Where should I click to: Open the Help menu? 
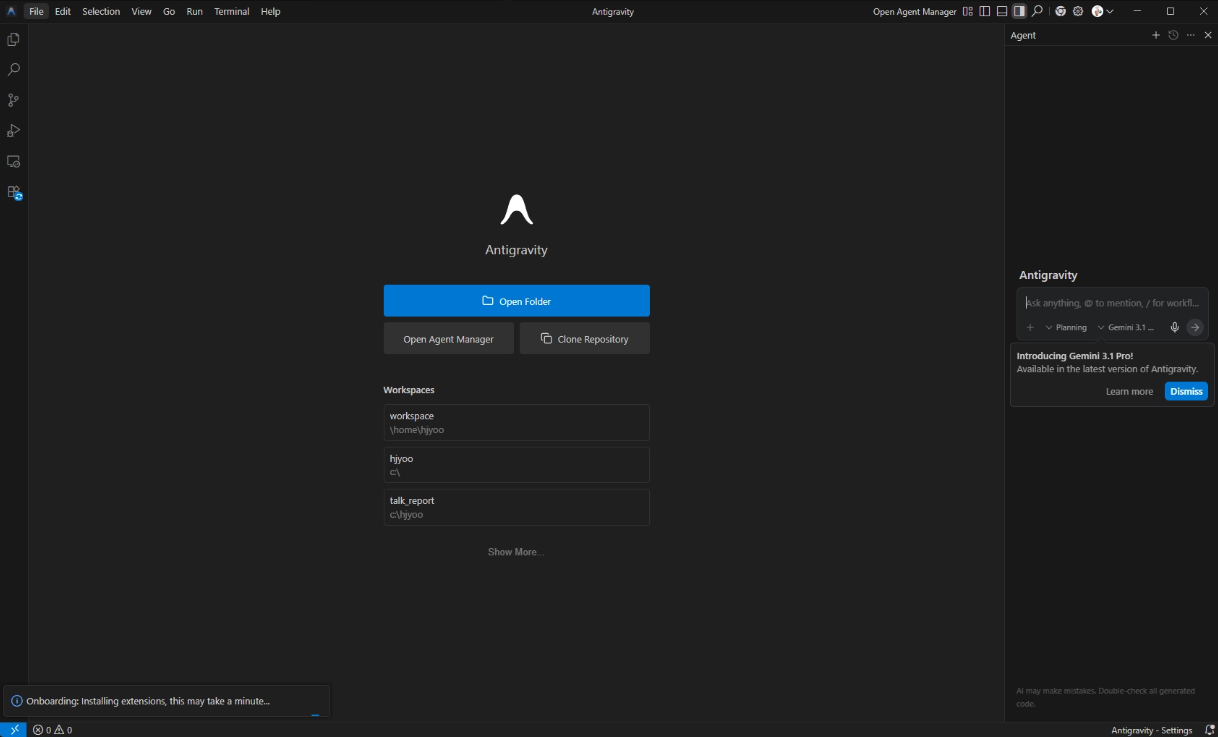270,11
